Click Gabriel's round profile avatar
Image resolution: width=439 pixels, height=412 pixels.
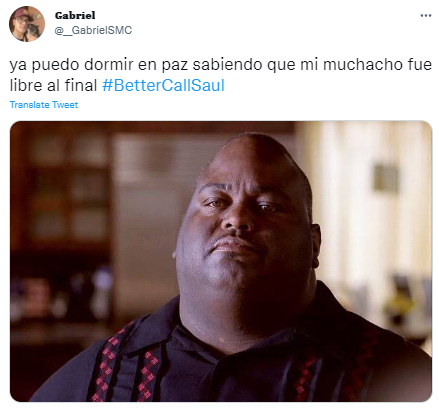[x=27, y=24]
